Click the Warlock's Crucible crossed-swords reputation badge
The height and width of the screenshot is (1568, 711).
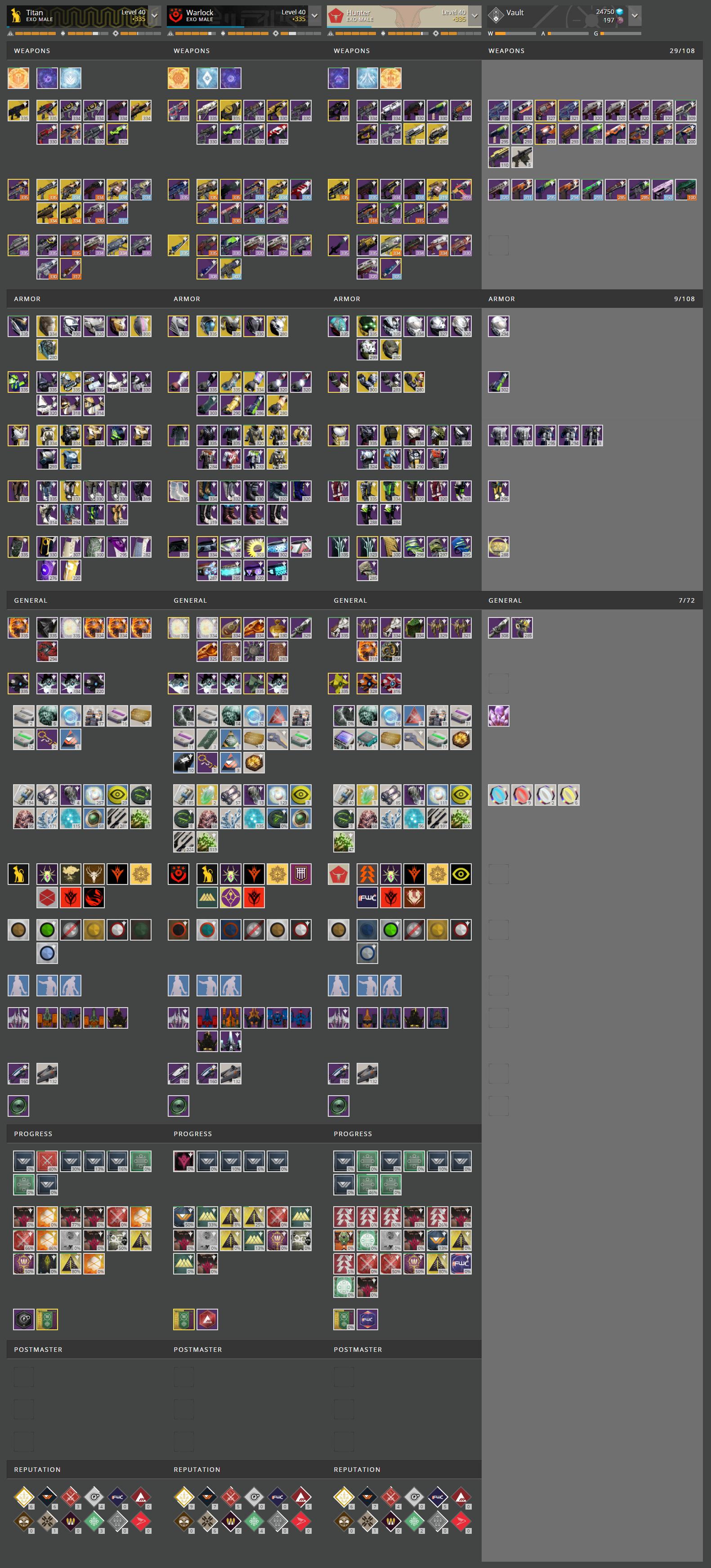point(231,1496)
